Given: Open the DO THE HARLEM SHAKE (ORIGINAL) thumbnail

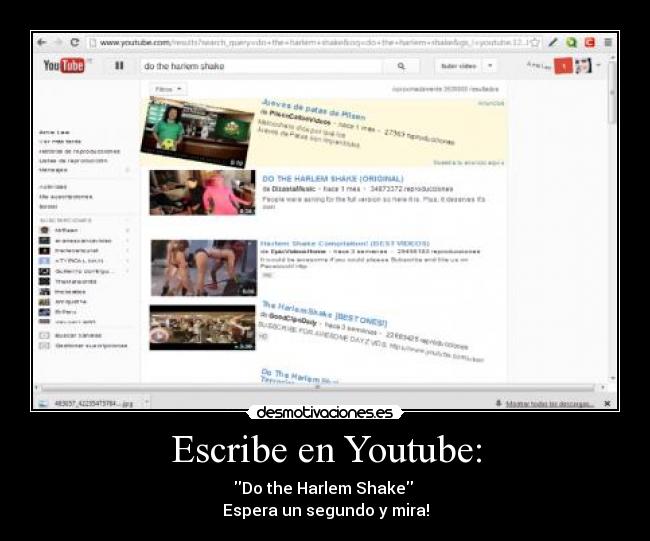Looking at the screenshot, I should [202, 192].
